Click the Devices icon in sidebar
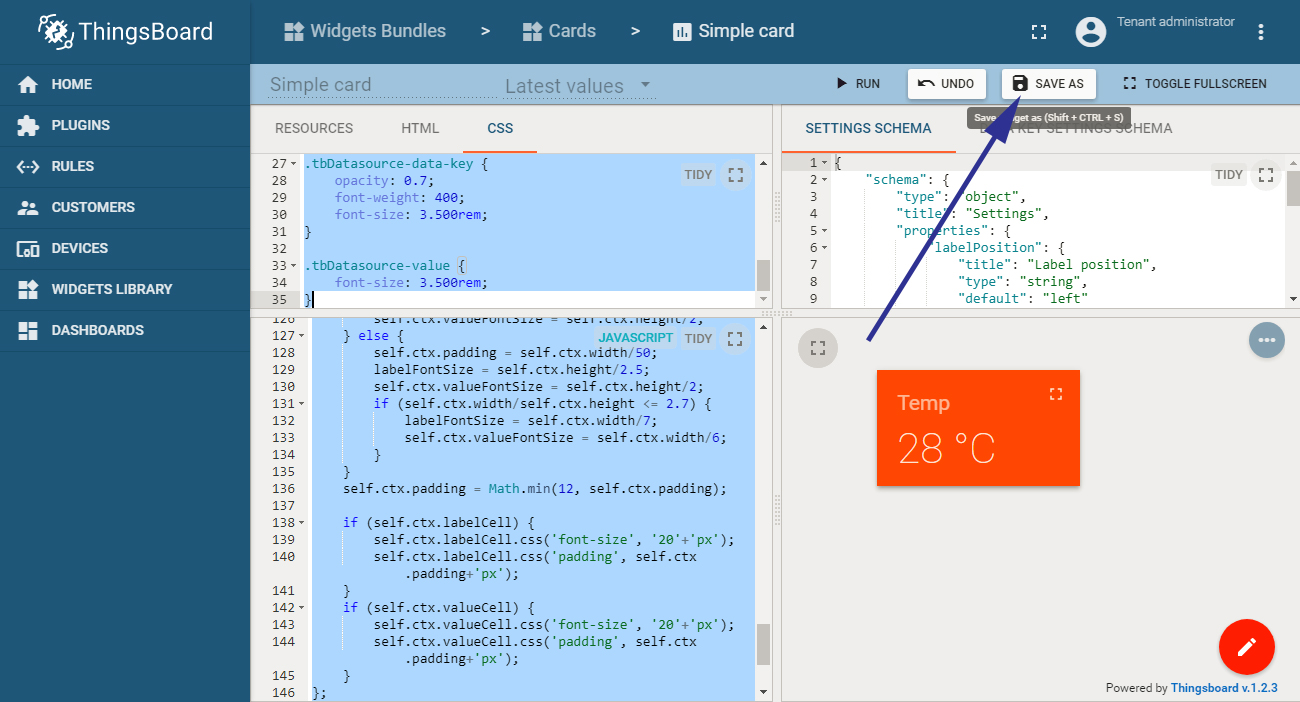This screenshot has height=702, width=1300. tap(28, 249)
